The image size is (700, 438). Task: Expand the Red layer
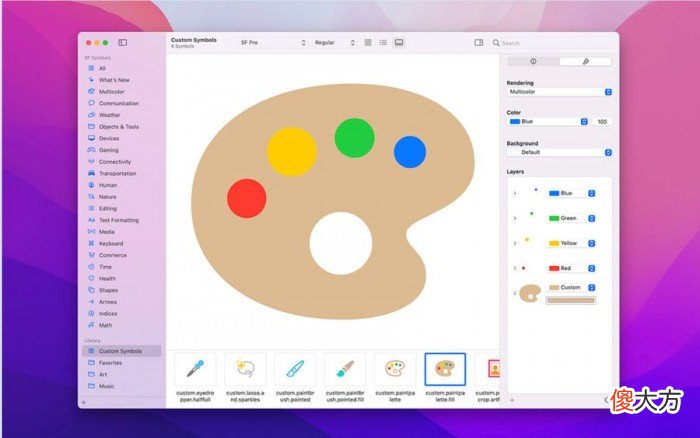[x=515, y=268]
